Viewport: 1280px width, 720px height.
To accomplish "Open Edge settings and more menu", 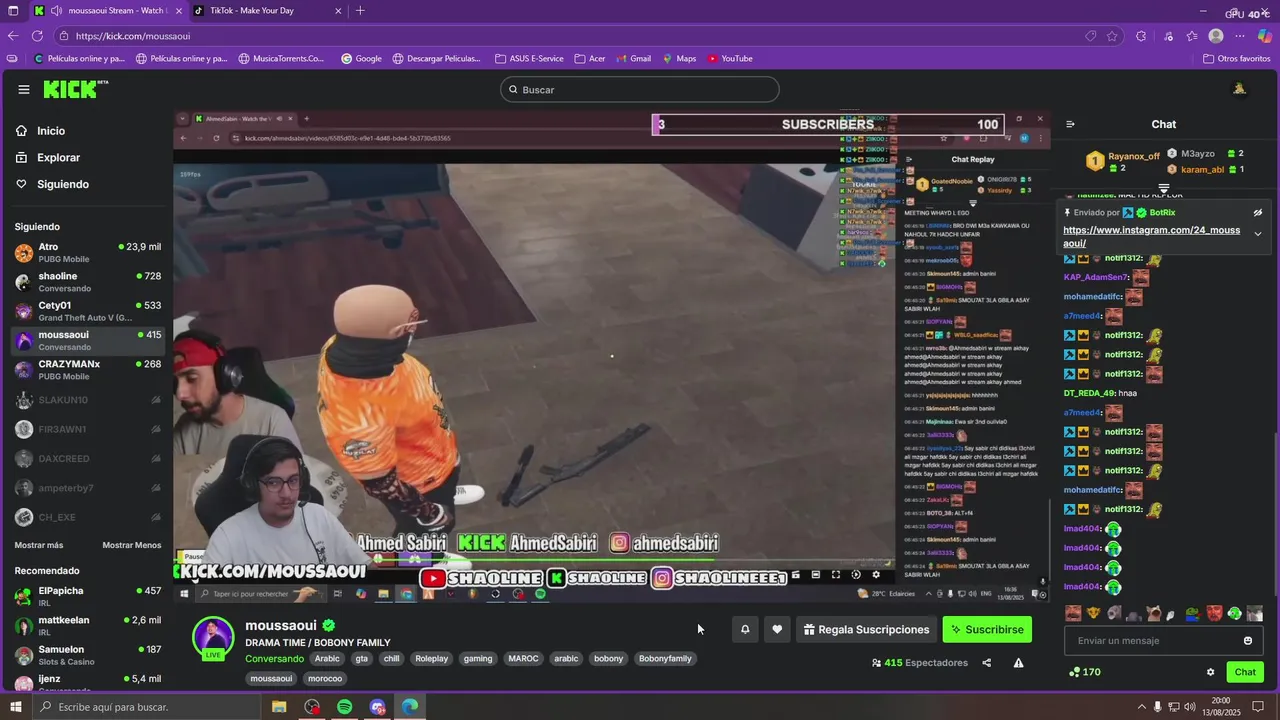I will [x=1240, y=36].
